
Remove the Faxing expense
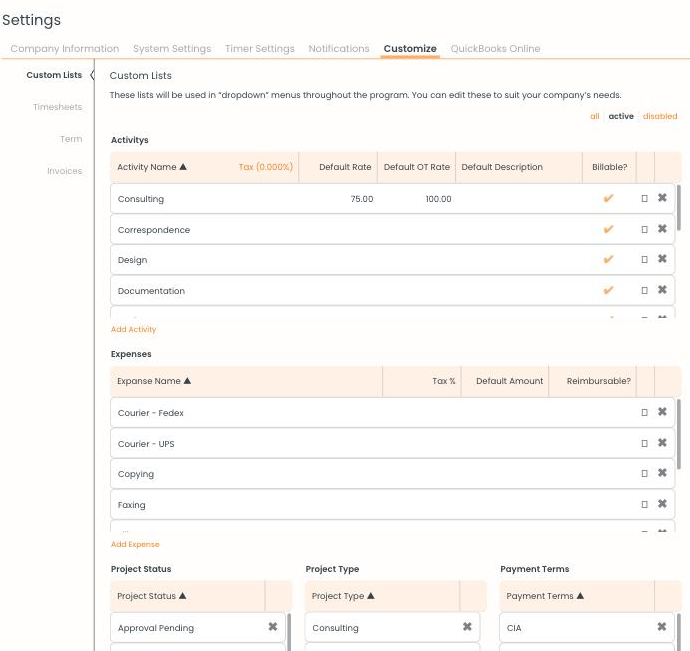pos(662,503)
